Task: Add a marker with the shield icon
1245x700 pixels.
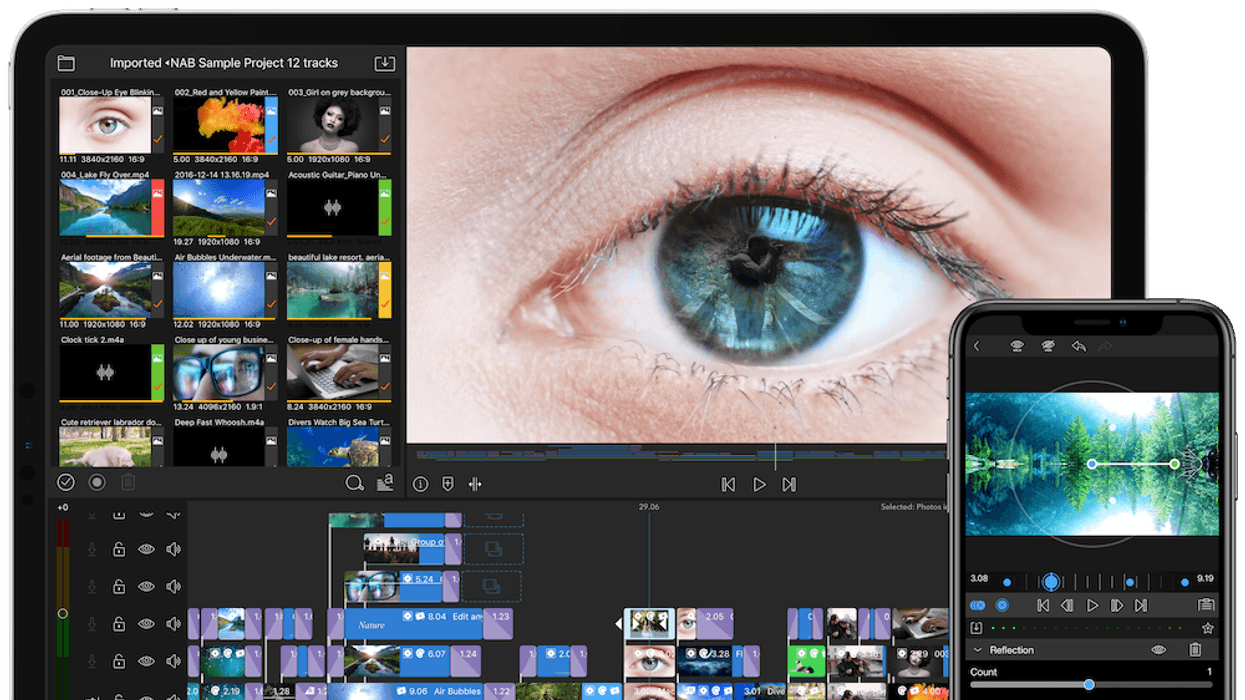Action: (x=448, y=484)
